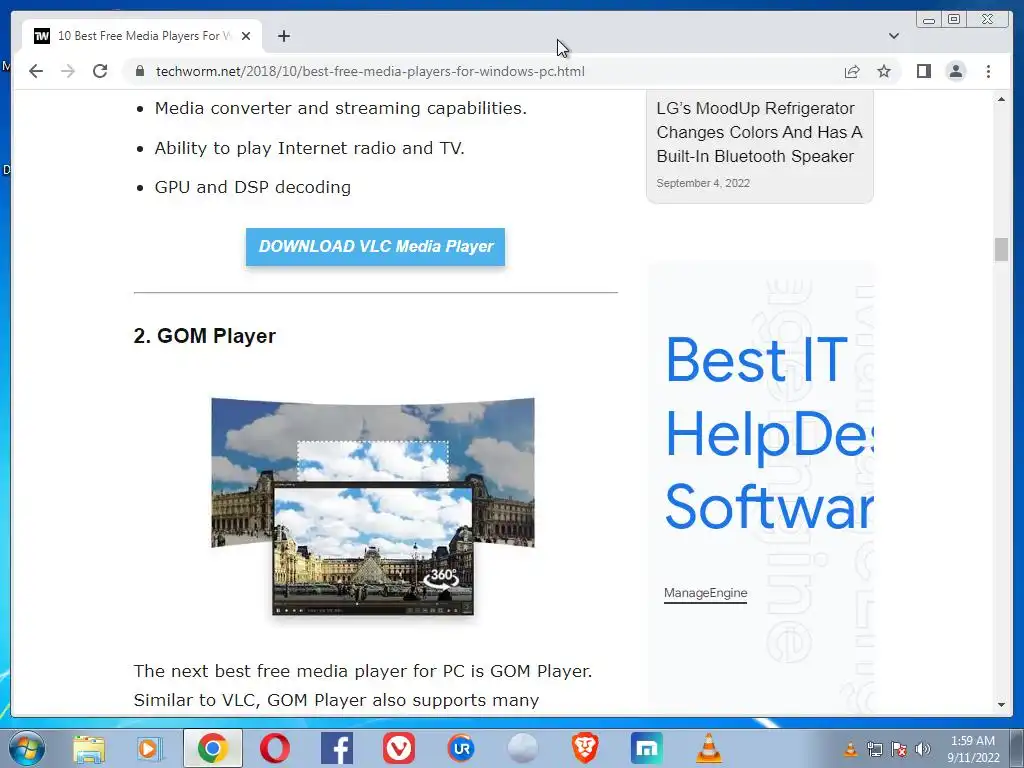Open the gray sphere taskbar app
Screen dimensions: 1024x768
click(x=523, y=748)
